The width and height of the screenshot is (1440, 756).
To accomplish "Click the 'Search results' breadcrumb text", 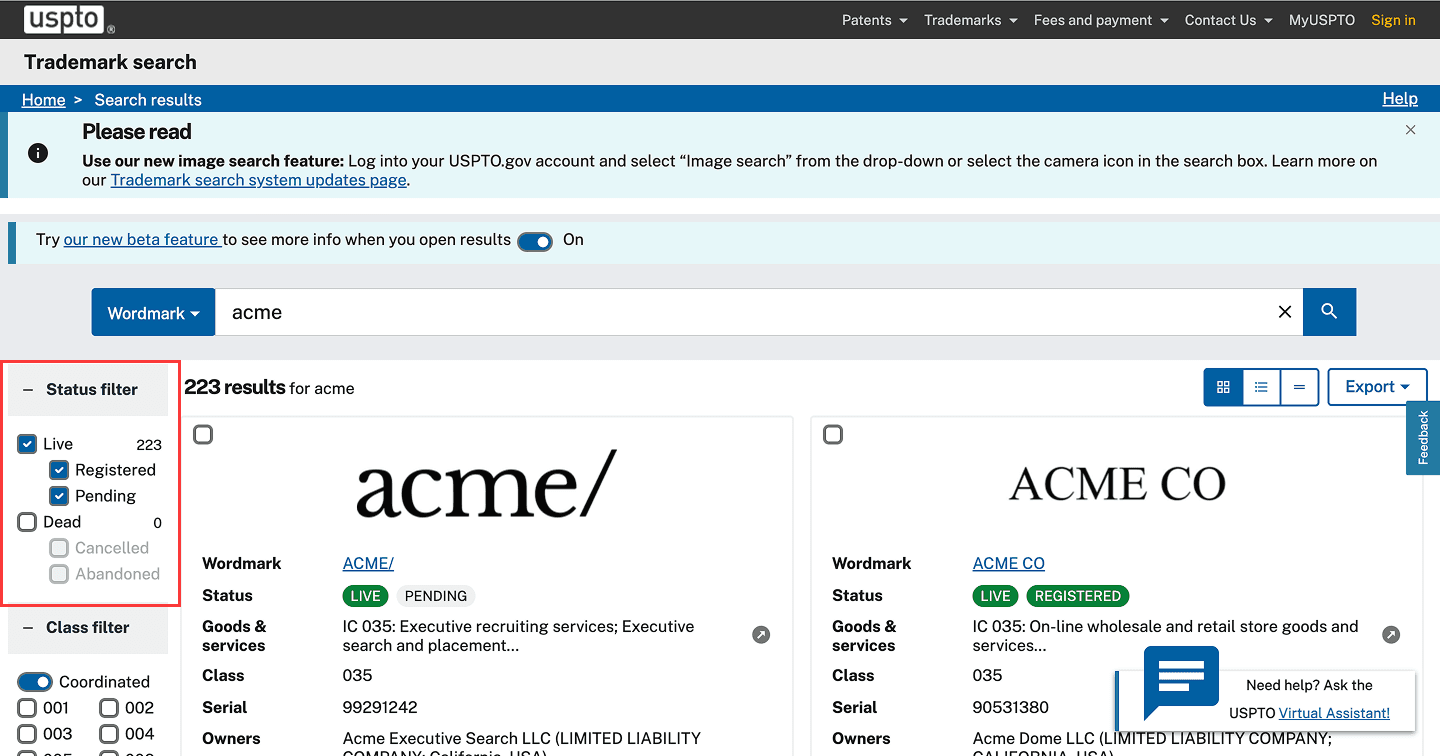I will coord(148,100).
